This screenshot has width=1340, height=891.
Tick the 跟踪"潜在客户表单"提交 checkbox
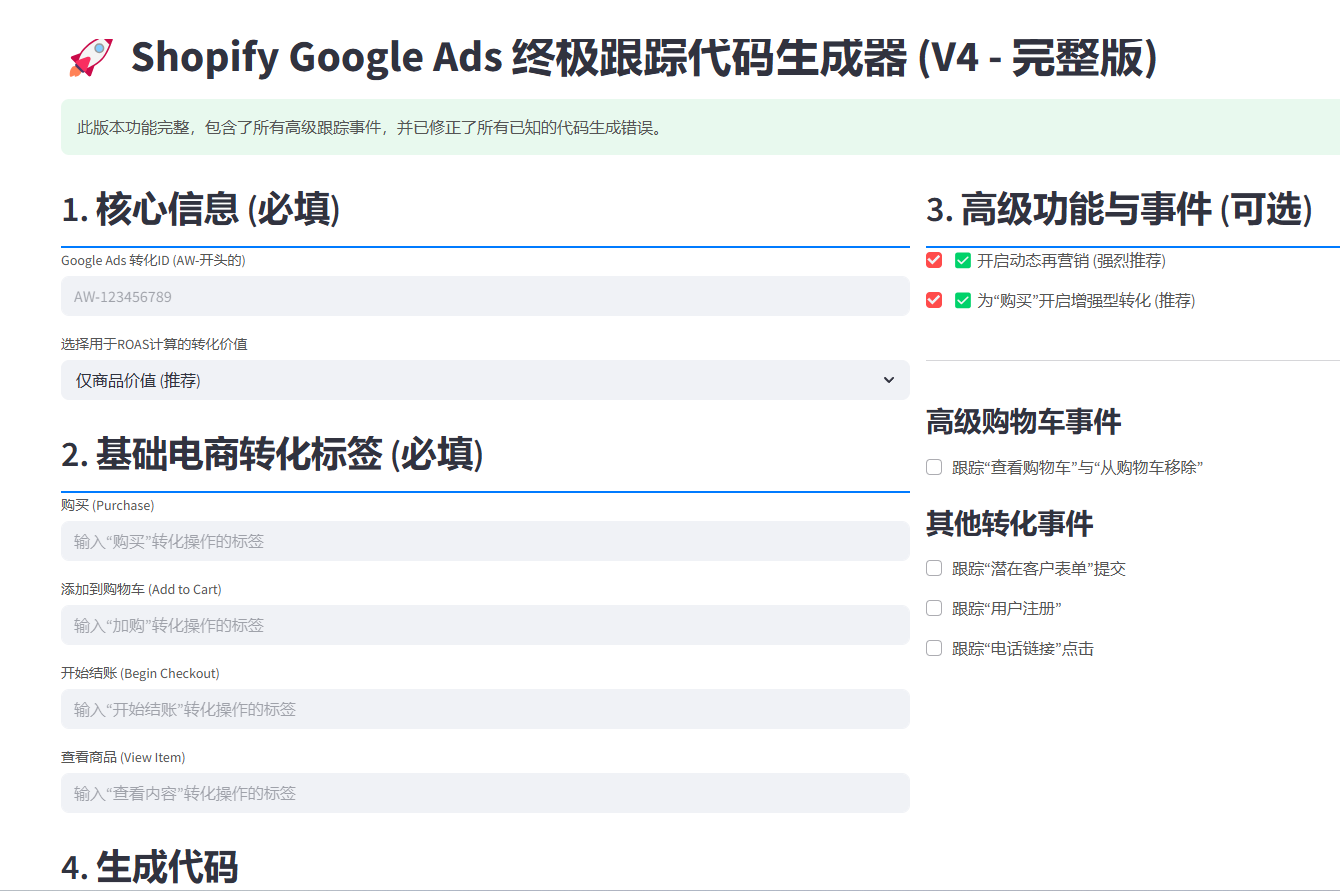click(x=934, y=568)
